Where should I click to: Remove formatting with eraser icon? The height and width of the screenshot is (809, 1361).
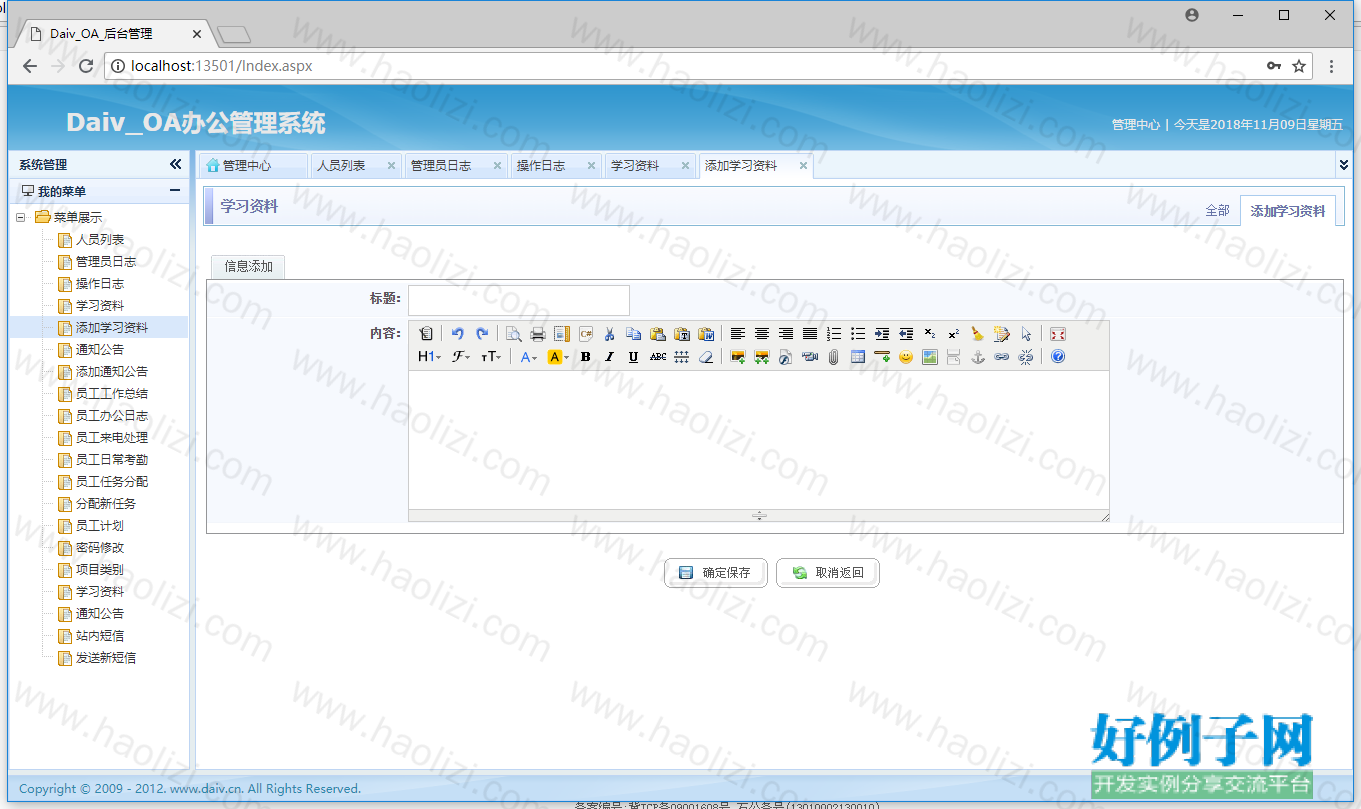[x=706, y=357]
